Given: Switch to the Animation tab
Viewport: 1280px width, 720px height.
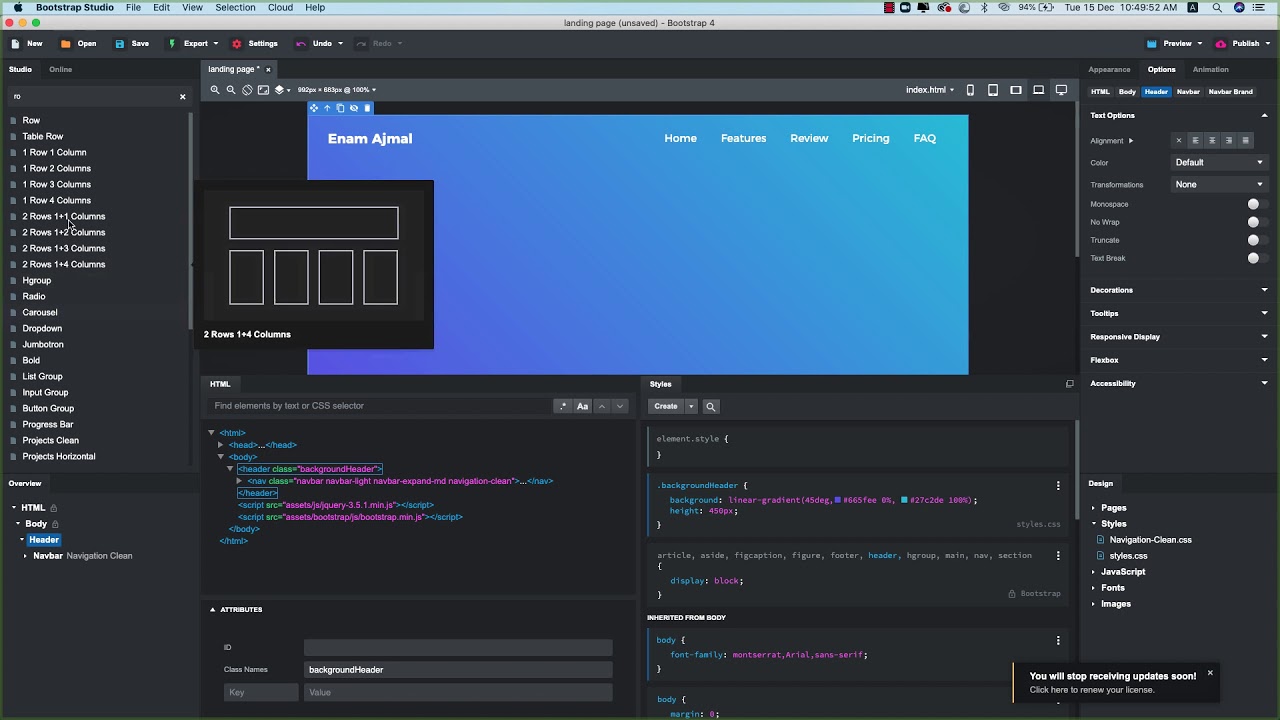Looking at the screenshot, I should tap(1210, 70).
